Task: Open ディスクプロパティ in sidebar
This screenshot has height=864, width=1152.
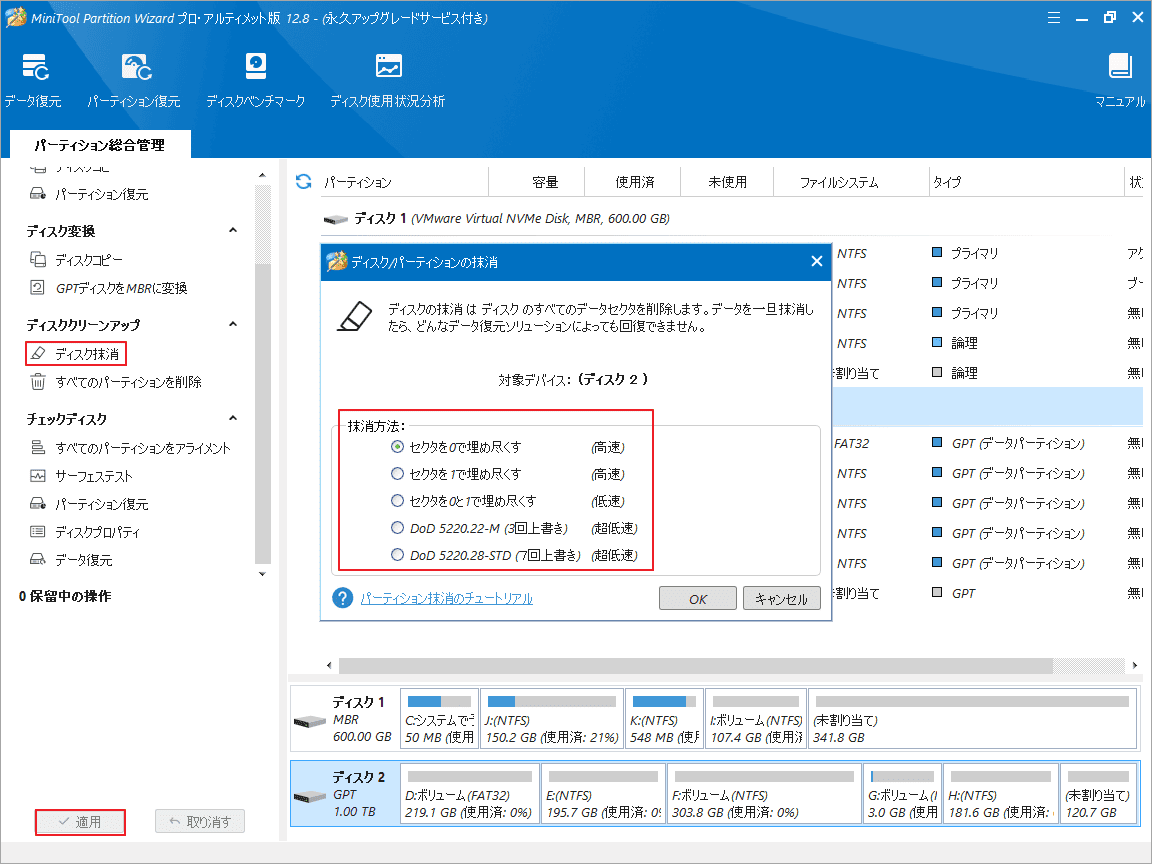Action: [x=84, y=532]
